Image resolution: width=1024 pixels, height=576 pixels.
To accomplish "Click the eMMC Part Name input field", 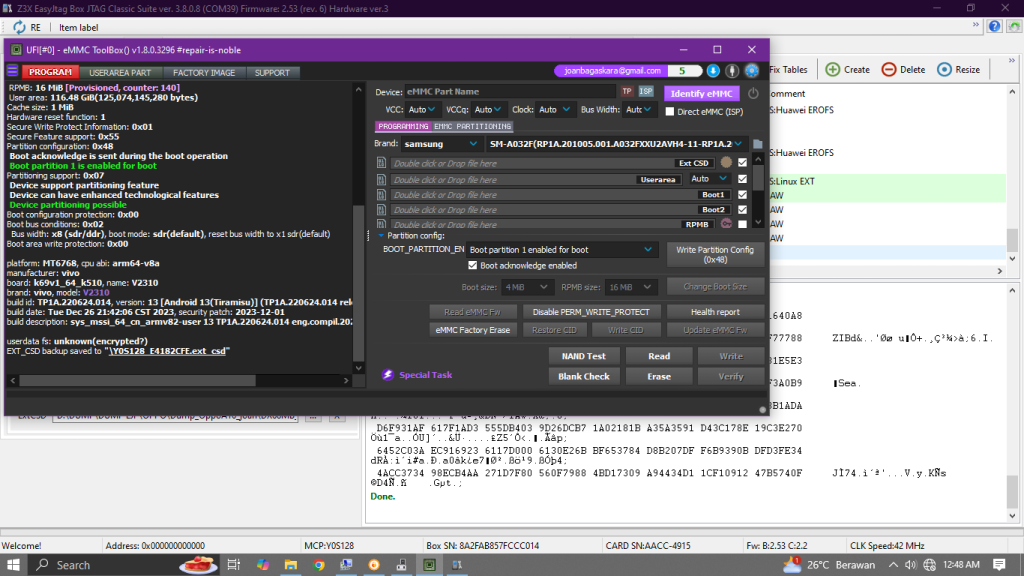I will (x=509, y=91).
